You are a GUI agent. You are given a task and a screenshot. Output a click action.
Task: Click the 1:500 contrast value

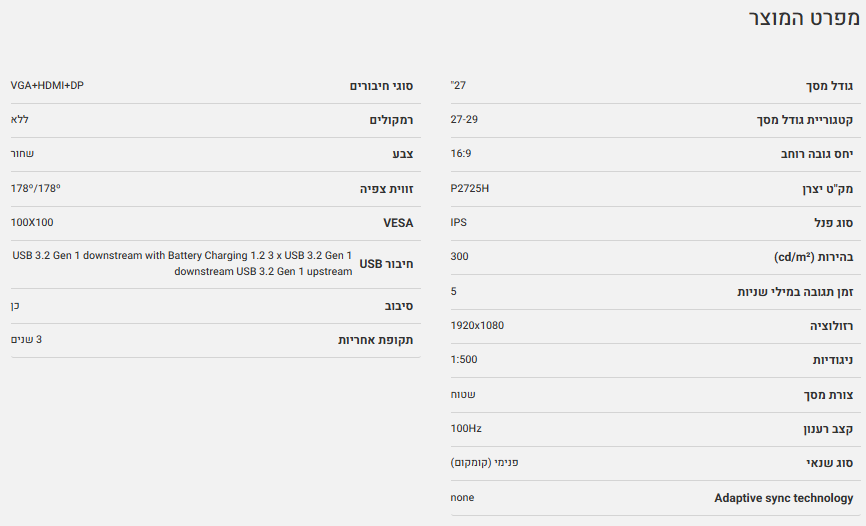[463, 359]
